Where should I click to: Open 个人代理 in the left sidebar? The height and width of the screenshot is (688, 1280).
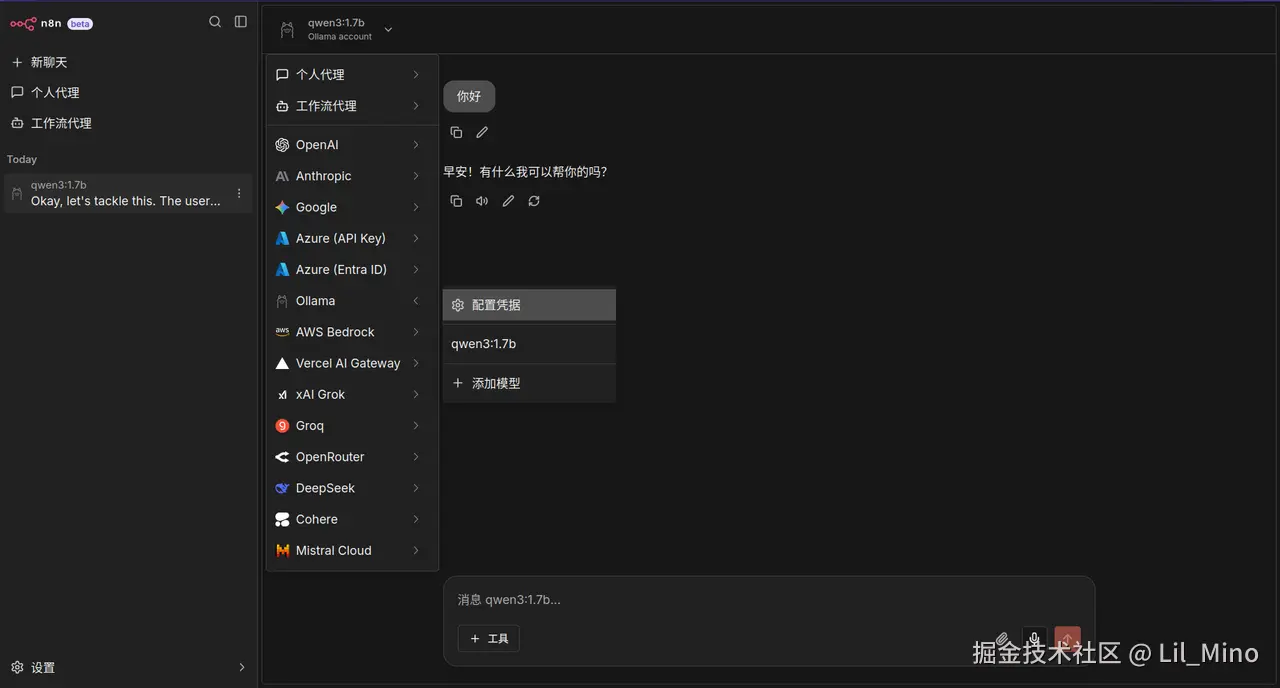[x=128, y=92]
